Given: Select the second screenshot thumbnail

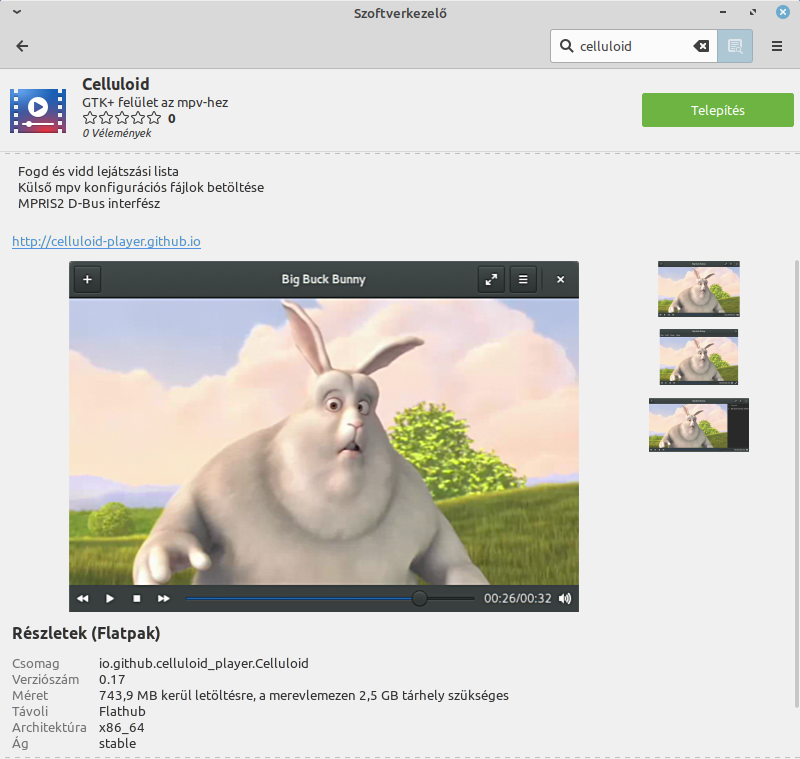Looking at the screenshot, I should [698, 357].
